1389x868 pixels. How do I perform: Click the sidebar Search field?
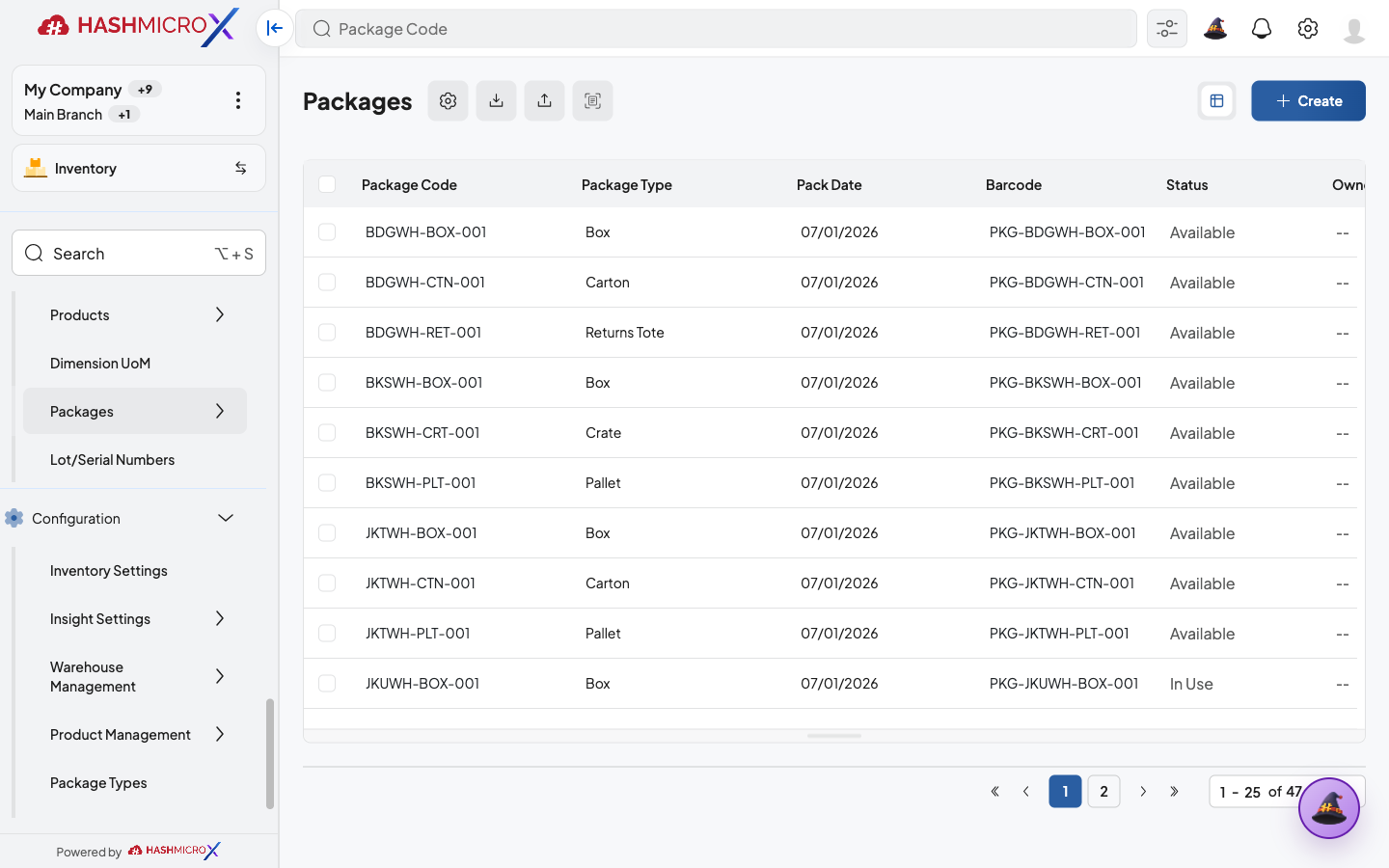pos(139,253)
